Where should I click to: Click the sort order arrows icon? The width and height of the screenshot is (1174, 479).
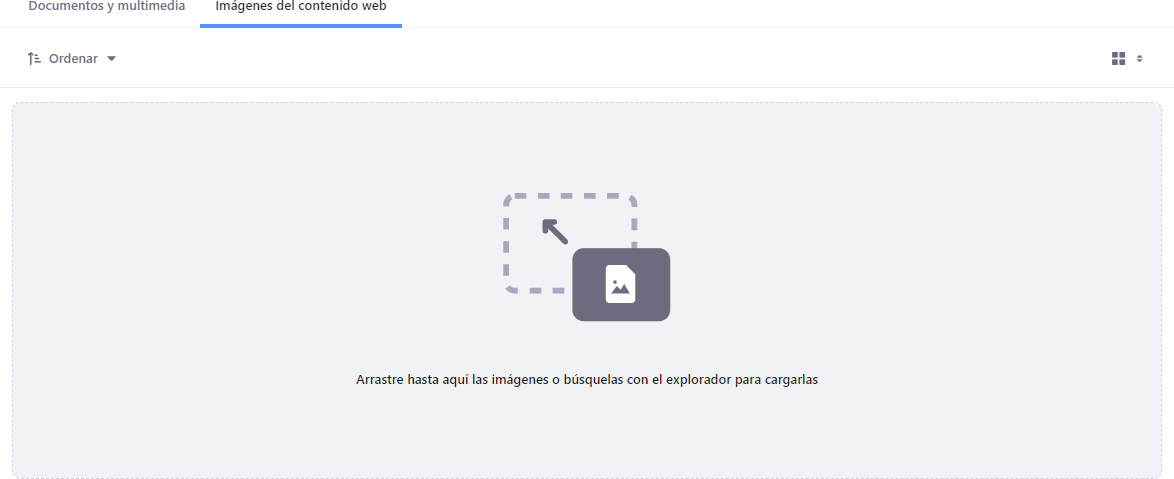tap(34, 58)
